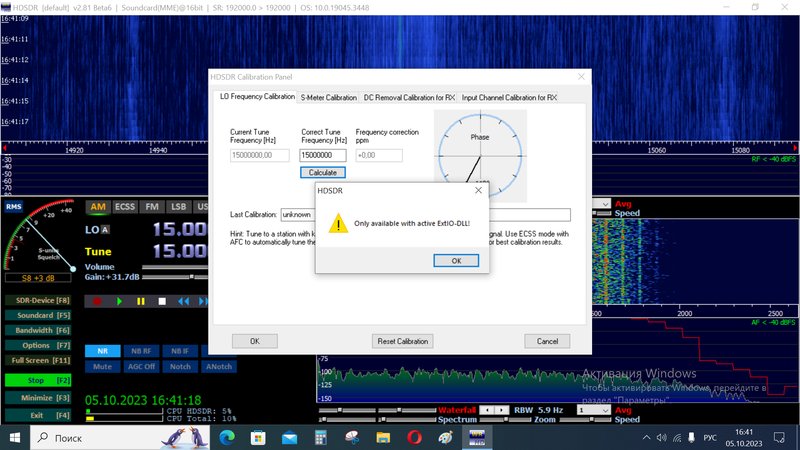The width and height of the screenshot is (800, 450).
Task: Toggle NB IF noise blanker
Action: [x=180, y=351]
